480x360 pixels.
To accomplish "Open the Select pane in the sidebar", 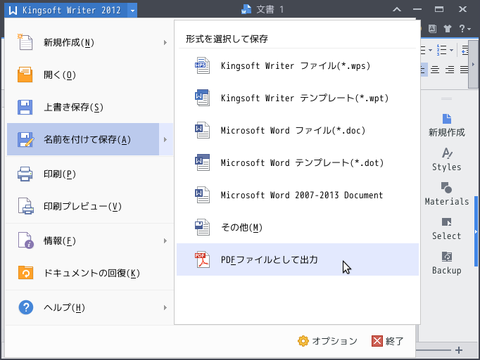I will [447, 228].
